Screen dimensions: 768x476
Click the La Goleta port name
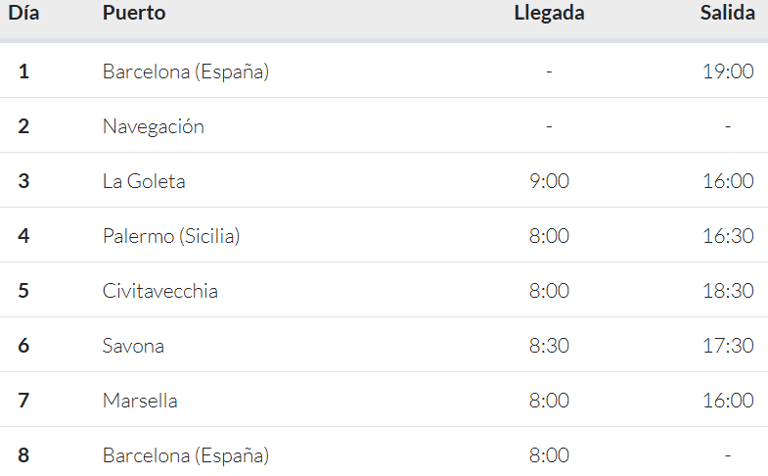point(144,181)
